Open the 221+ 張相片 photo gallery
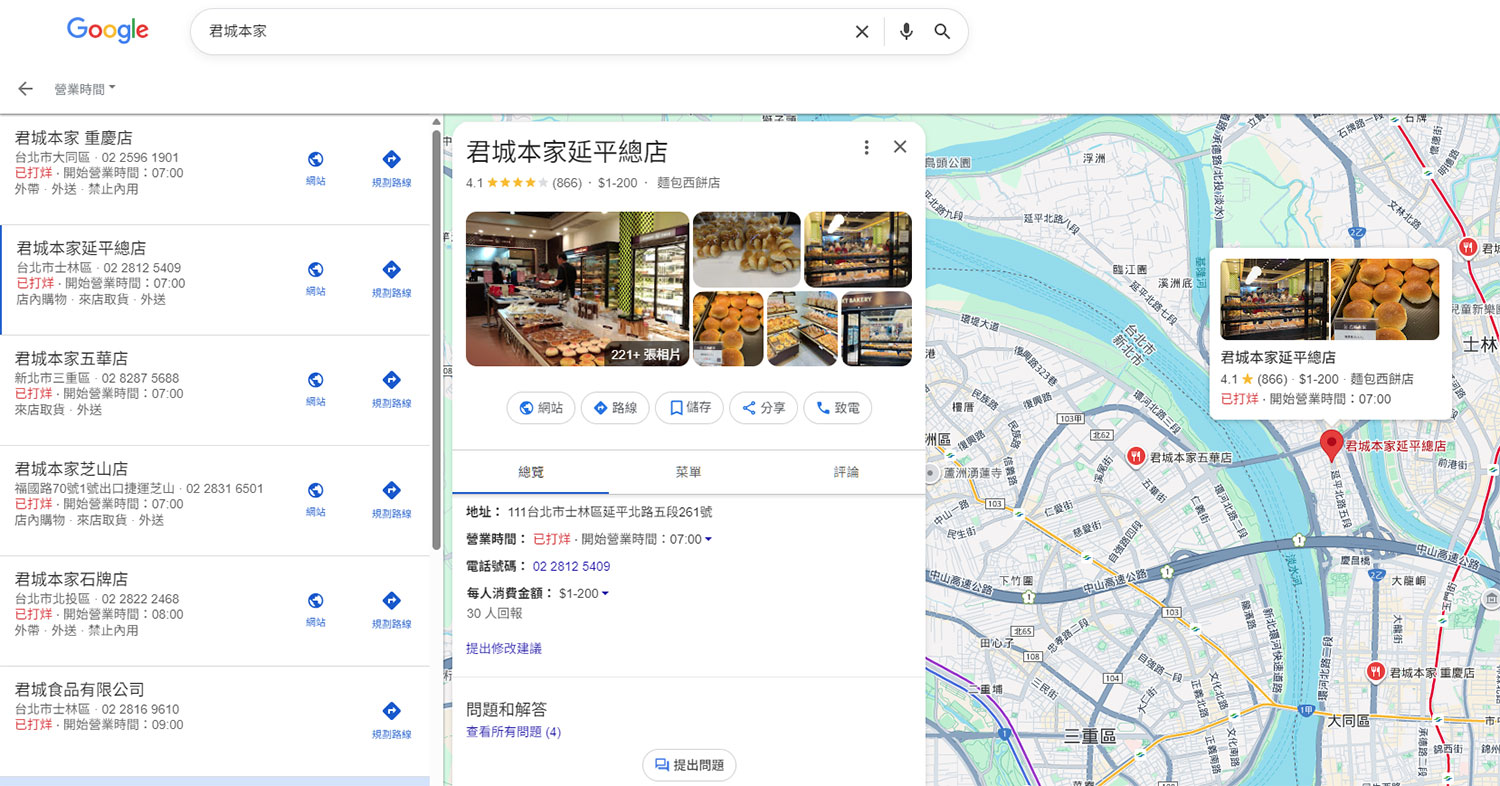The image size is (1500, 786). 646,354
